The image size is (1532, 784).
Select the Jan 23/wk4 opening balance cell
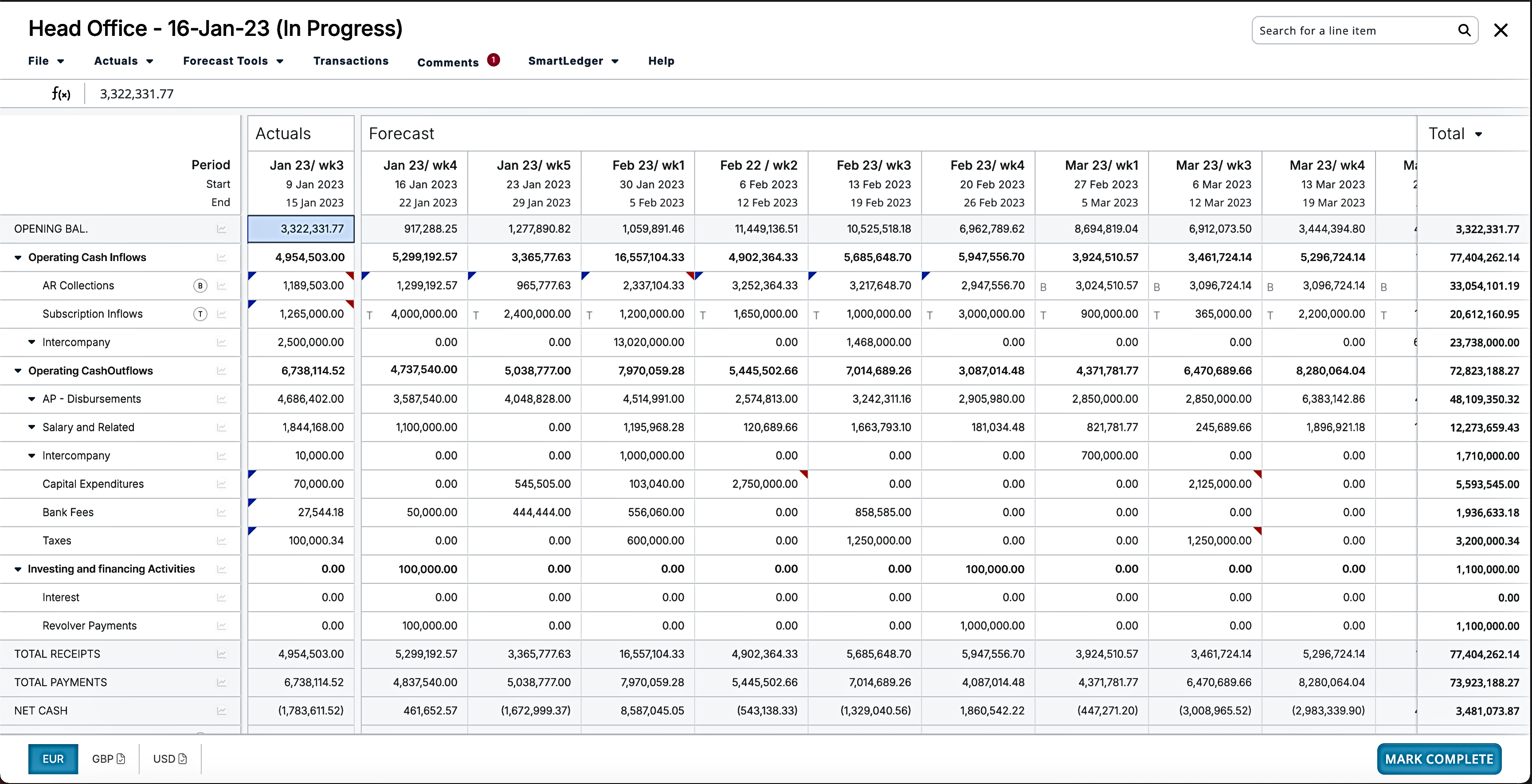pos(415,229)
